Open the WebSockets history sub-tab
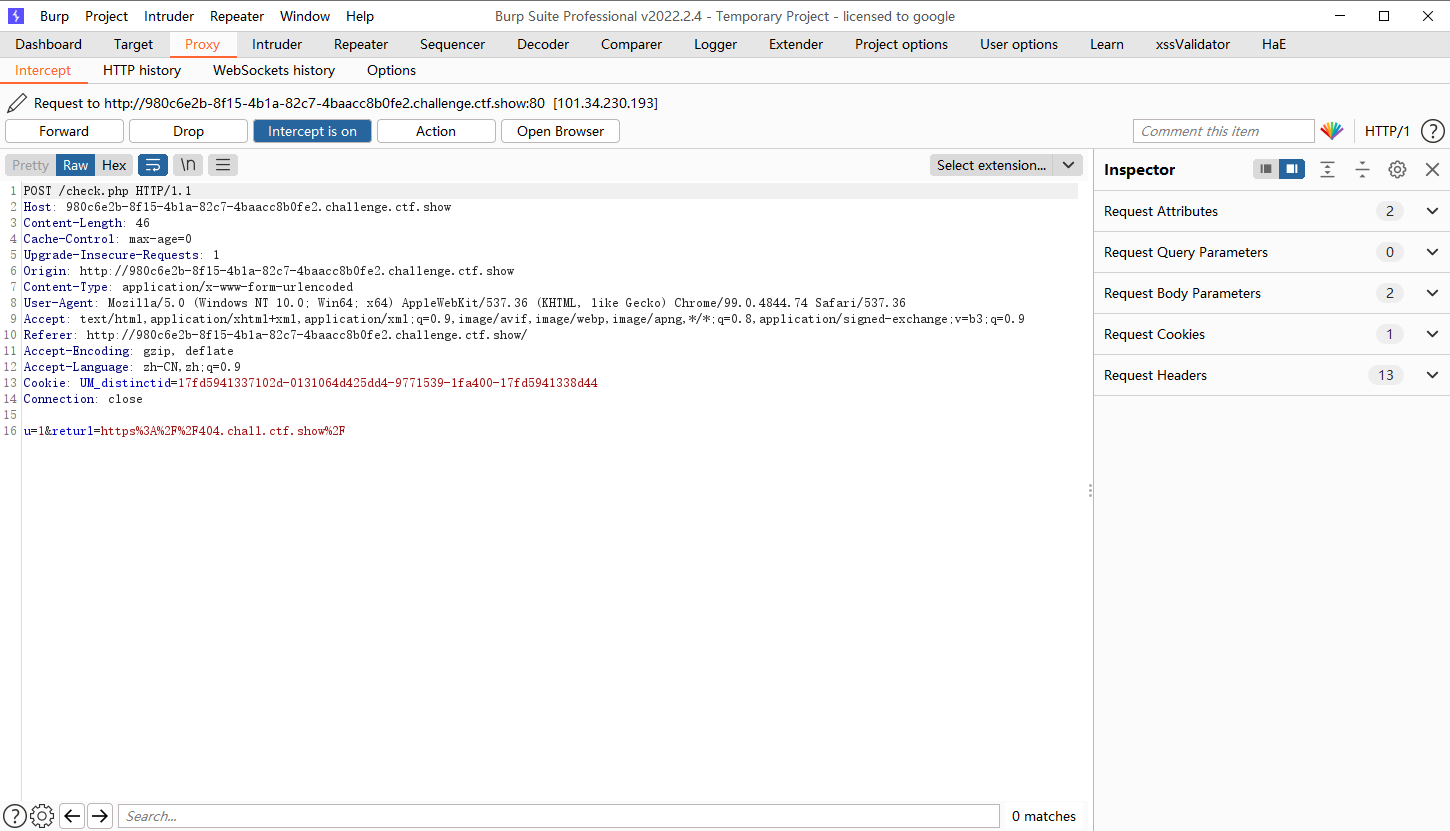 [274, 70]
